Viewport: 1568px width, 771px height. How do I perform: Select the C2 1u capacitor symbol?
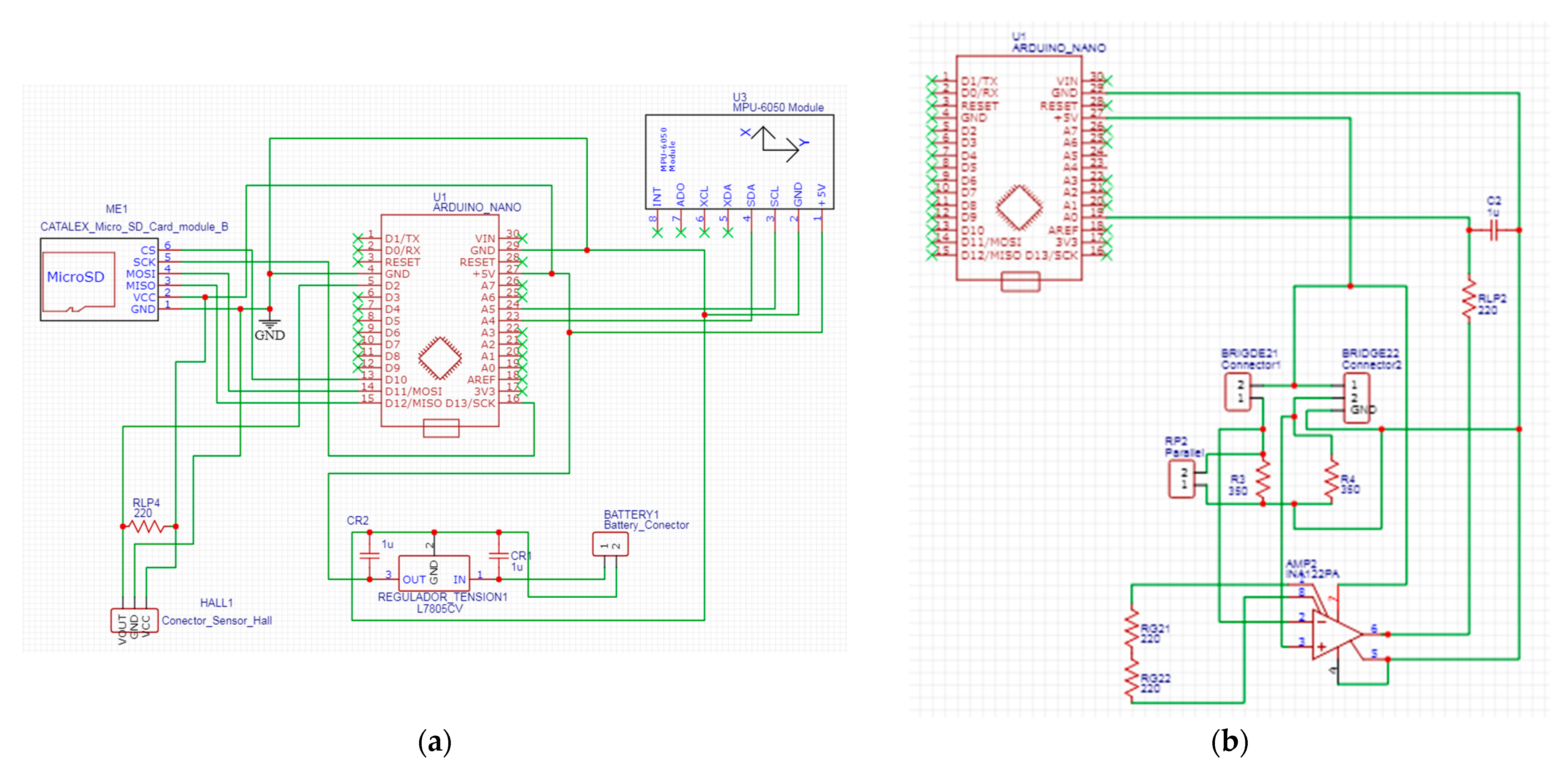(1494, 230)
